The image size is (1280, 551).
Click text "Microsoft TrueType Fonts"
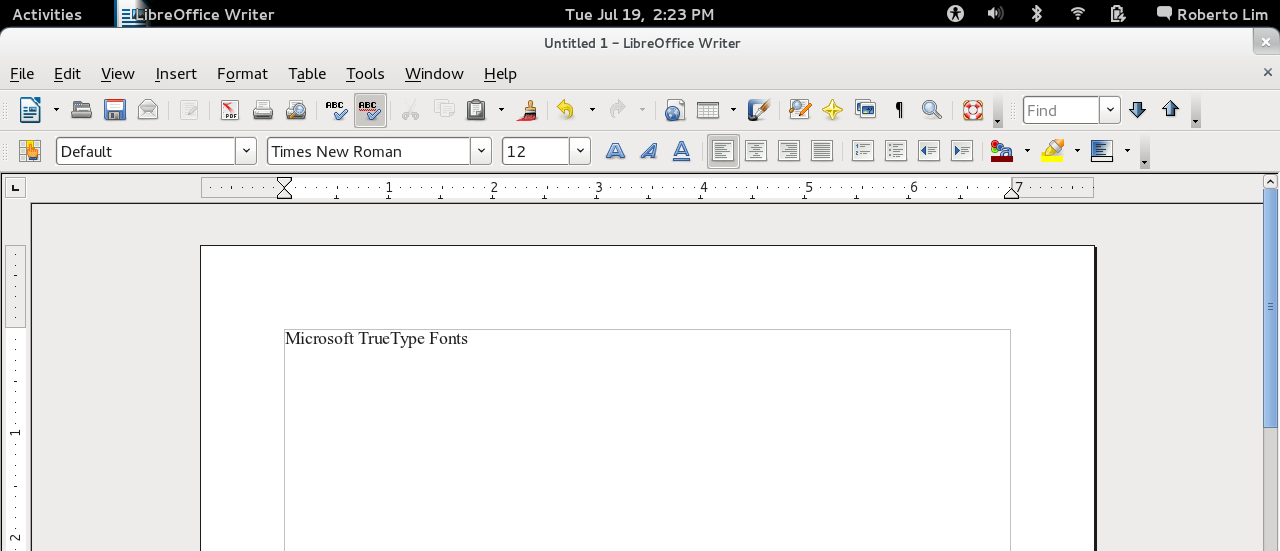(x=376, y=339)
